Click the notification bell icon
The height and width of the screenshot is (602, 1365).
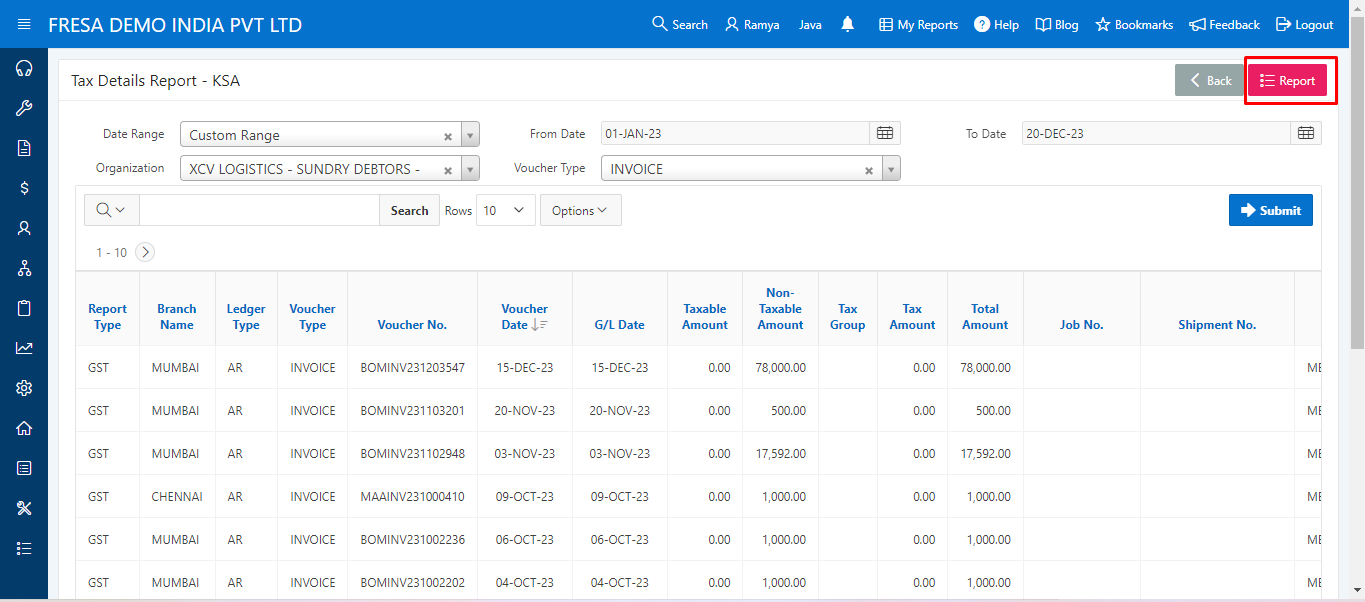tap(848, 24)
